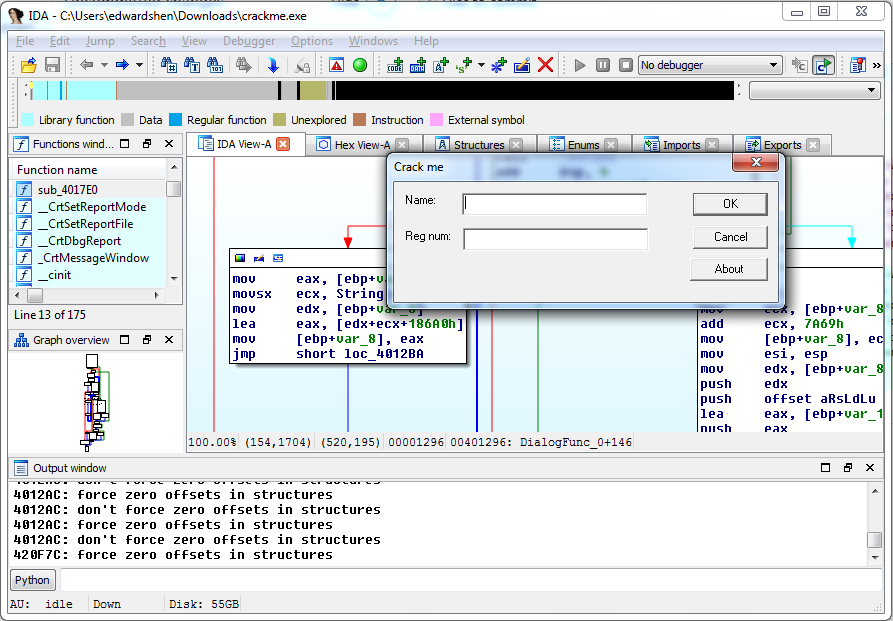Screen dimensions: 893x621
Task: Click About in the Crack me dialog
Action: click(729, 269)
